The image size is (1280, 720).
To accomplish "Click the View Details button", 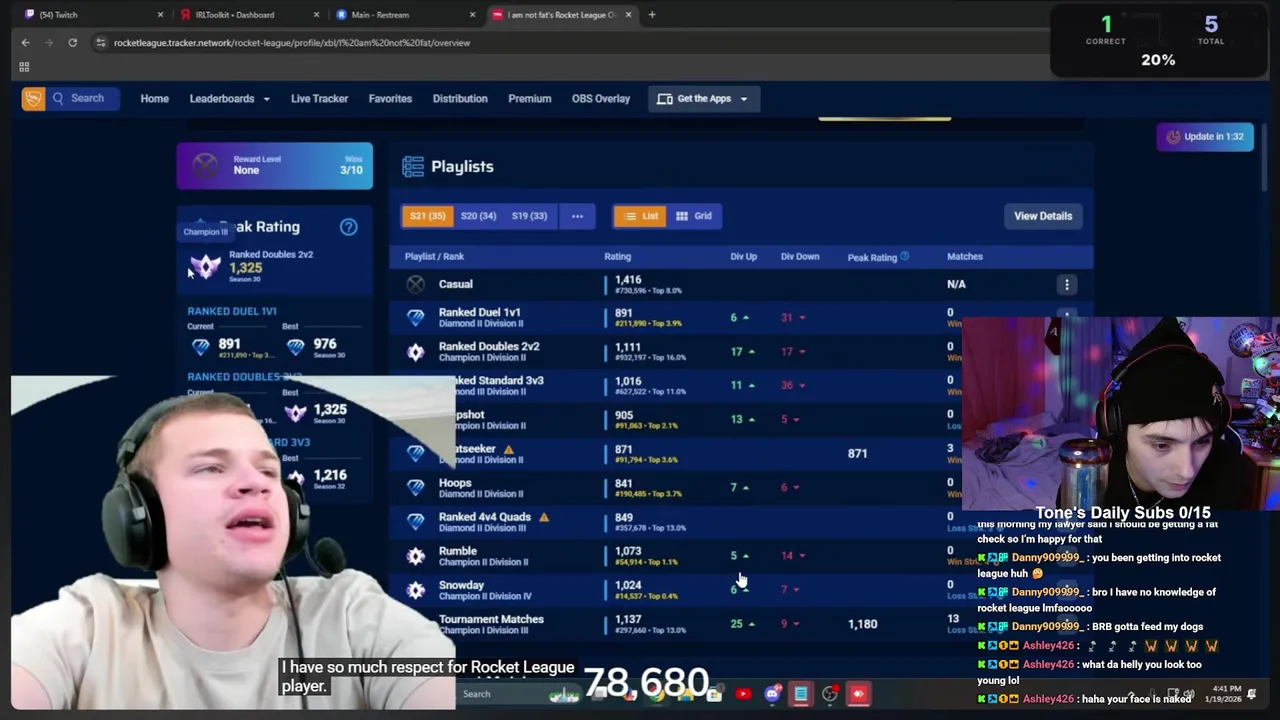I will [1043, 216].
